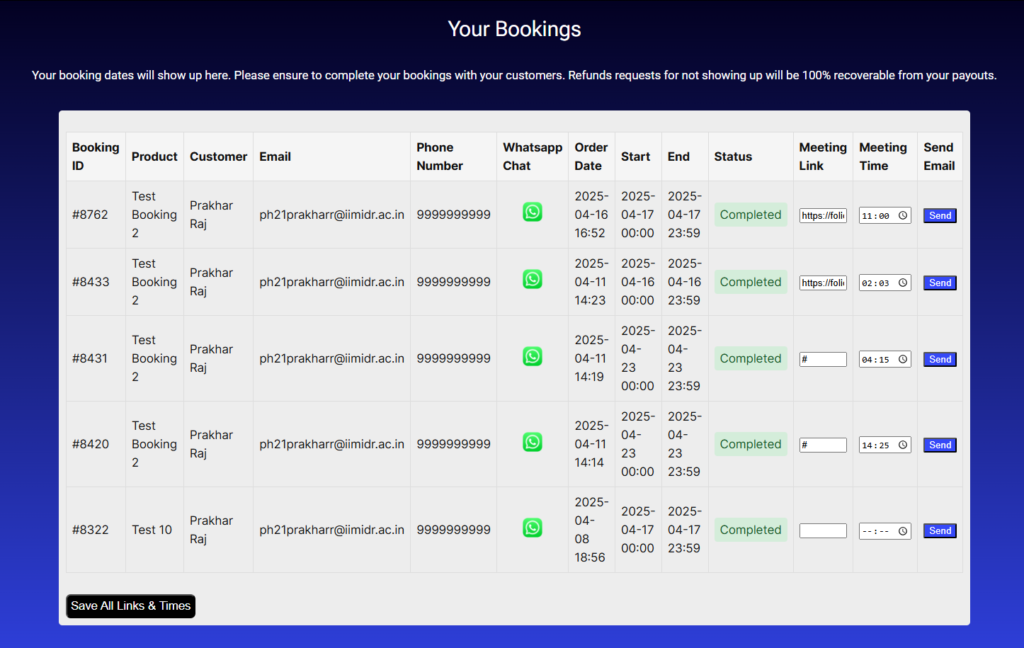Send email for booking #8433
1024x648 pixels.
click(940, 283)
